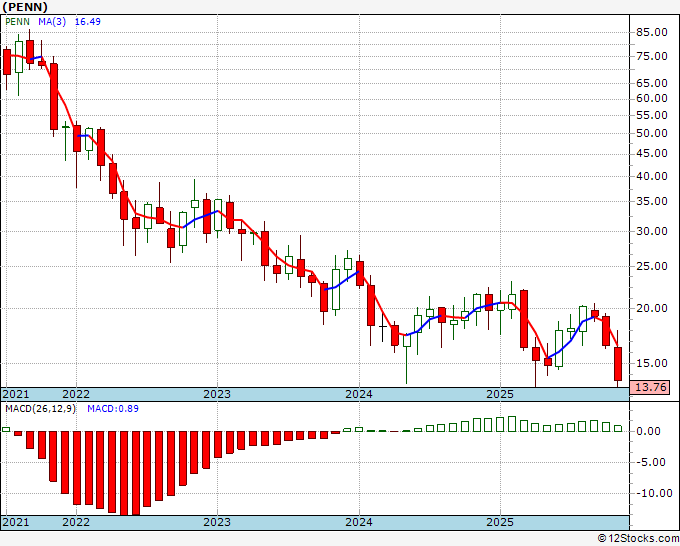Image resolution: width=680 pixels, height=546 pixels.
Task: Click the 50.00 price axis label
Action: click(x=651, y=134)
